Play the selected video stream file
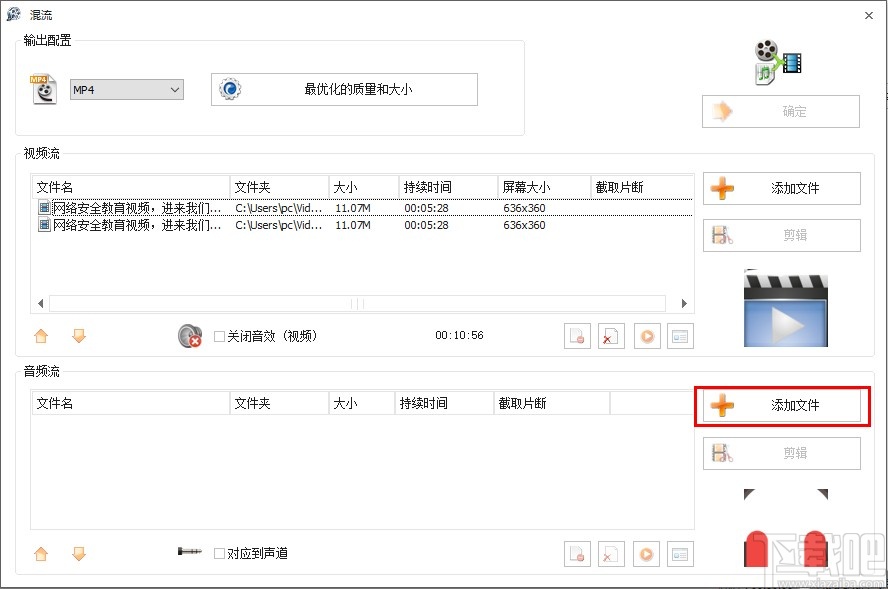The image size is (888, 589). (x=647, y=336)
